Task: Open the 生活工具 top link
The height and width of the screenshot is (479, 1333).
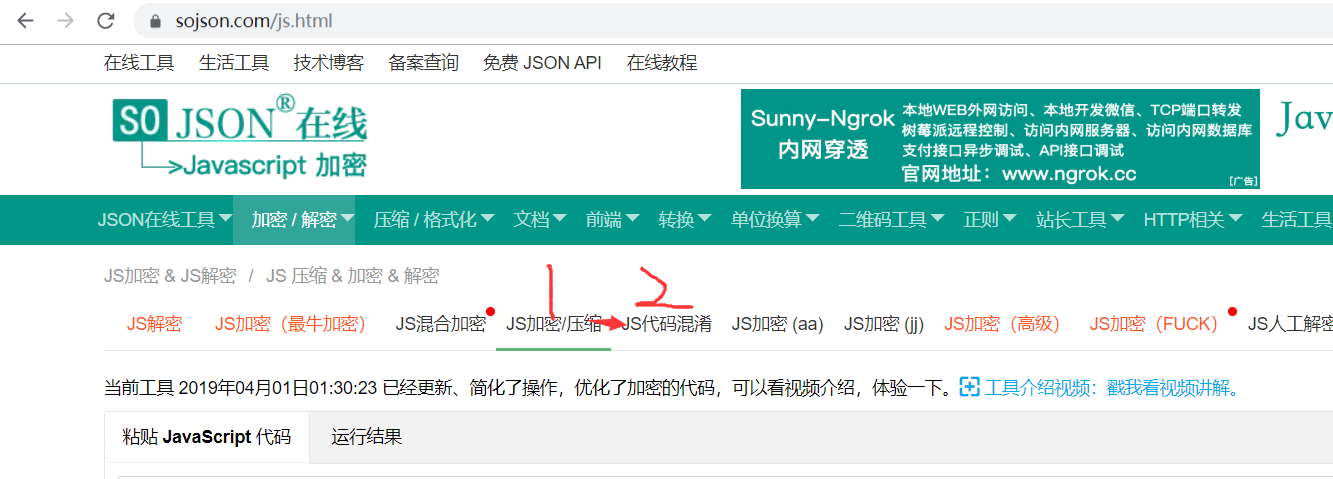Action: (234, 63)
